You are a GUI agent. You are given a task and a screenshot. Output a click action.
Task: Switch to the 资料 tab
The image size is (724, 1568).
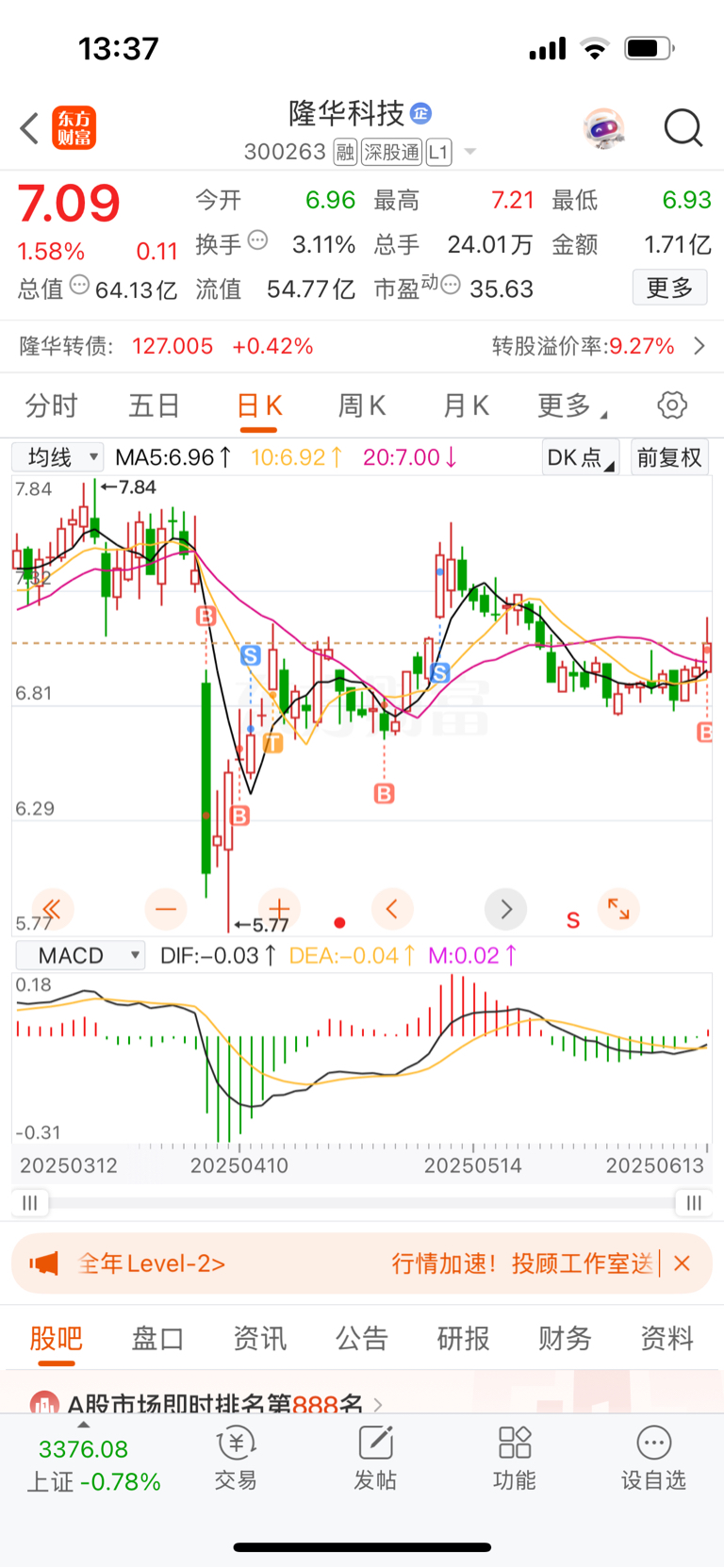click(x=666, y=1338)
